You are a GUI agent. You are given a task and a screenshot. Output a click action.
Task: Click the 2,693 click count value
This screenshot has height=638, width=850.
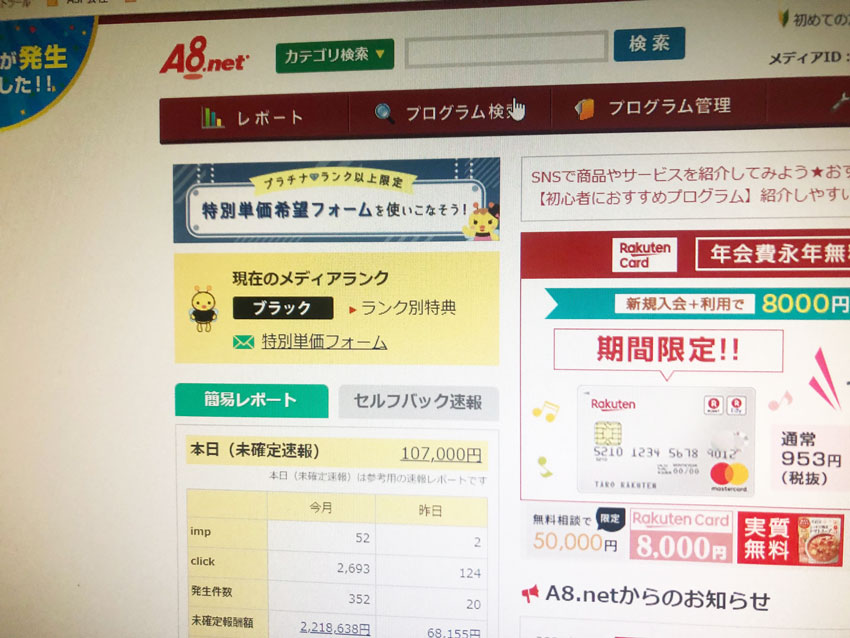click(353, 568)
